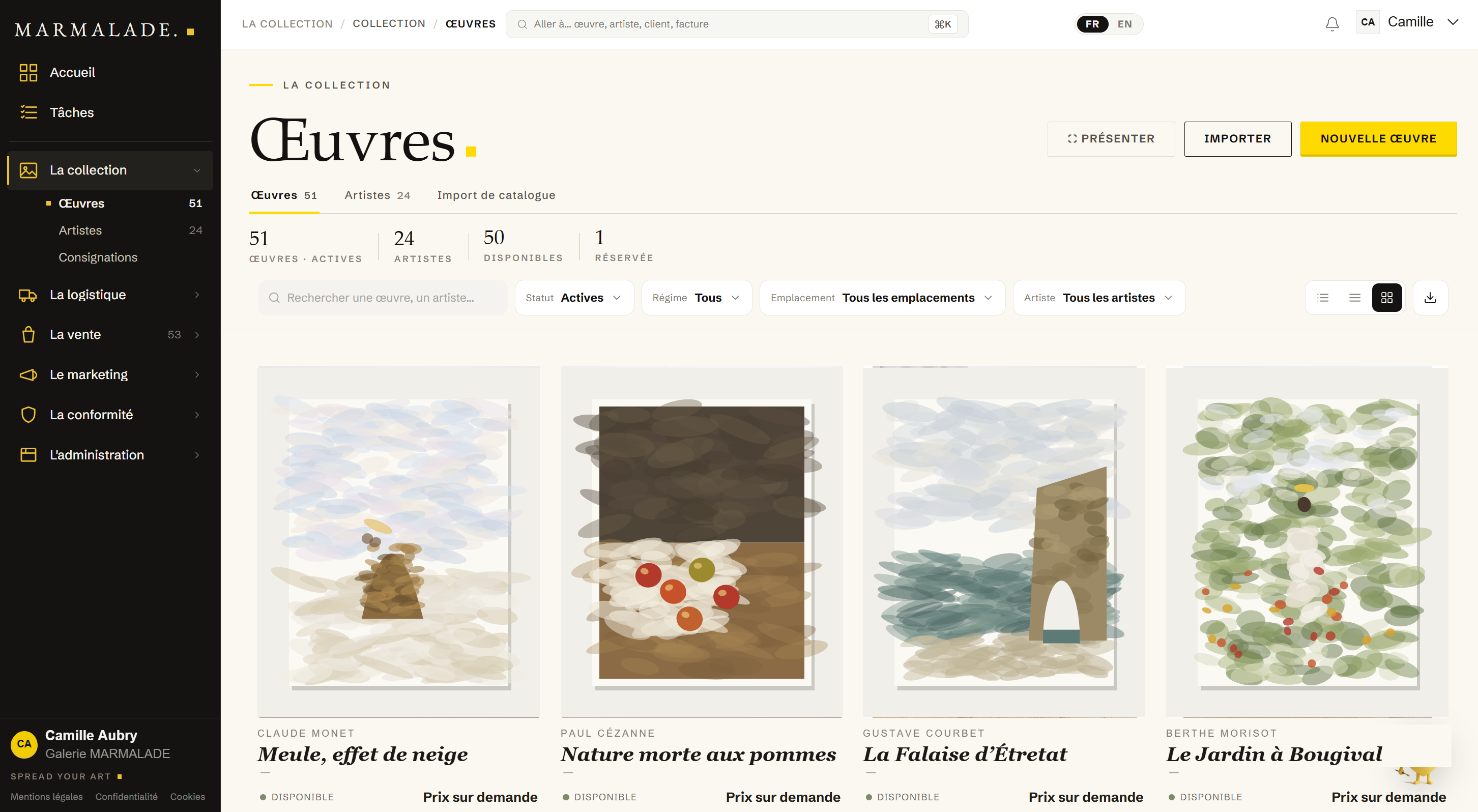
Task: Click the Accueil dashboard grid icon
Action: click(28, 72)
